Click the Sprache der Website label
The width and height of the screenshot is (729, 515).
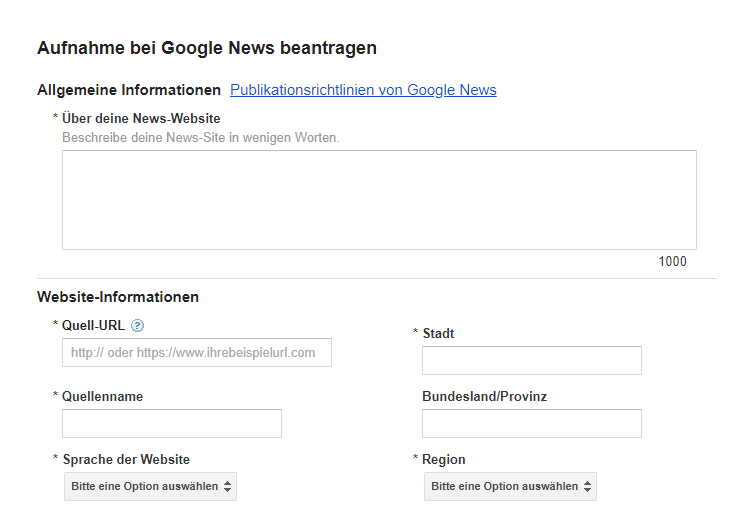[x=126, y=460]
